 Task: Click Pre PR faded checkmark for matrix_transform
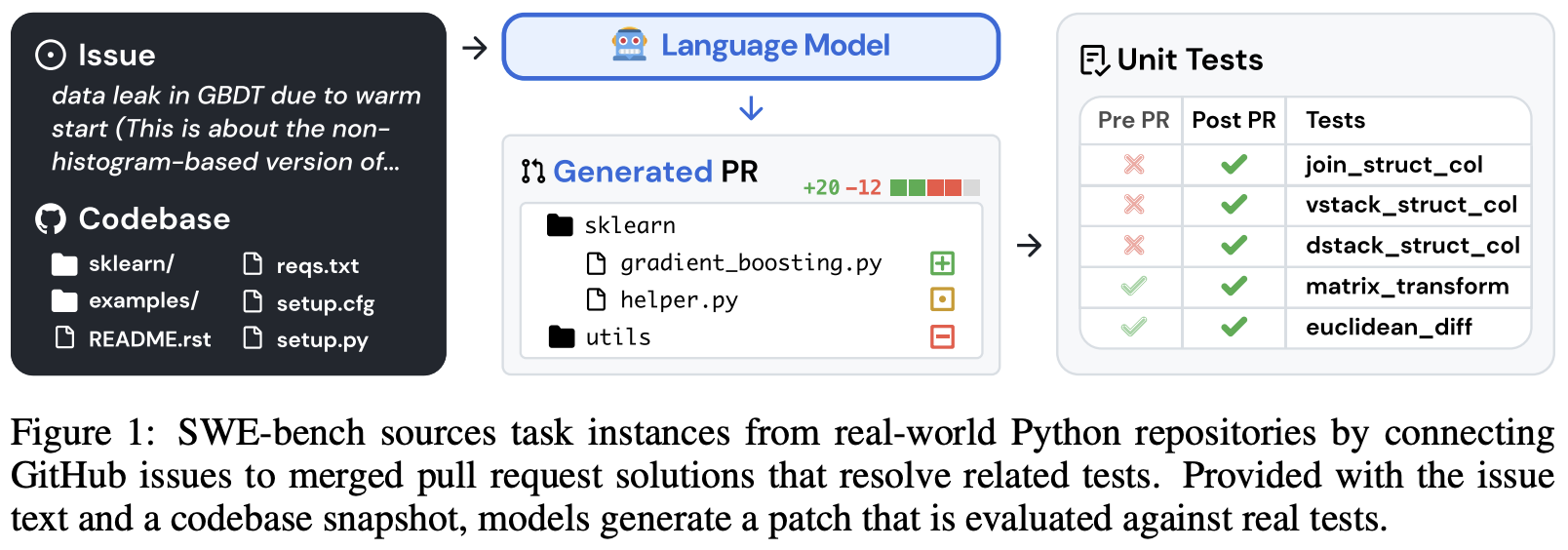(x=1133, y=287)
